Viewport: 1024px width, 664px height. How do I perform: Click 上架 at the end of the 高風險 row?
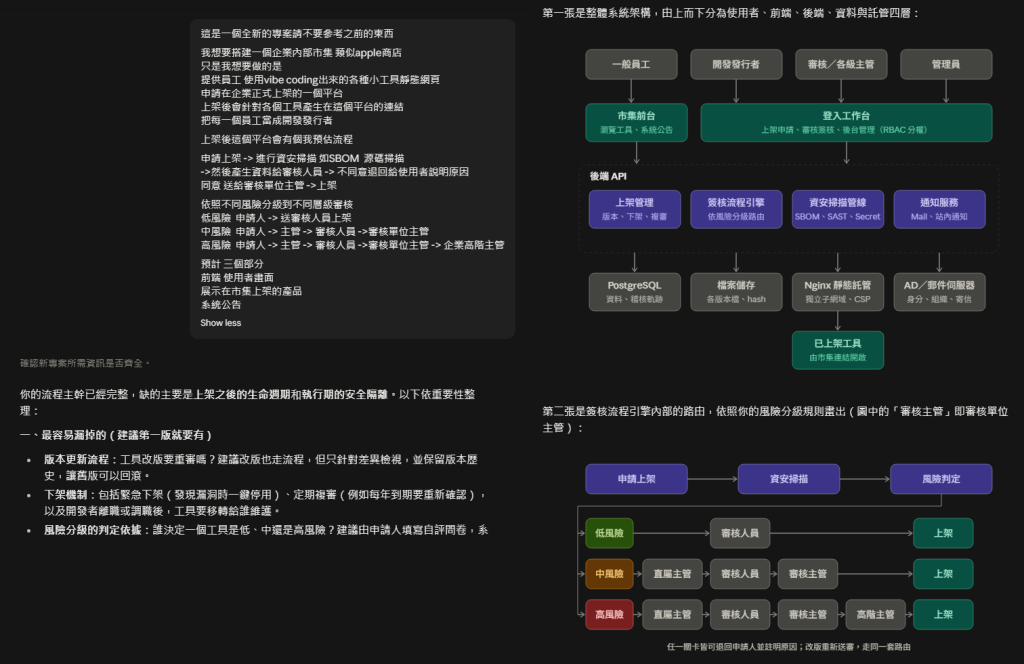[x=943, y=614]
